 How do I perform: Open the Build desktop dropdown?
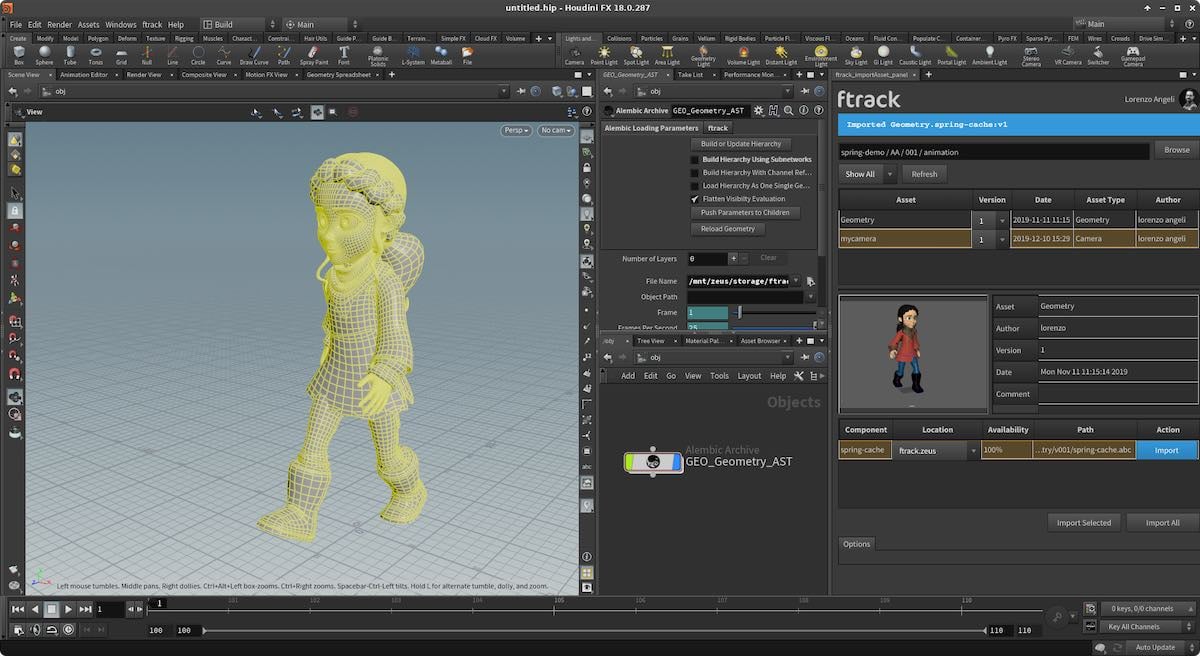(x=239, y=24)
